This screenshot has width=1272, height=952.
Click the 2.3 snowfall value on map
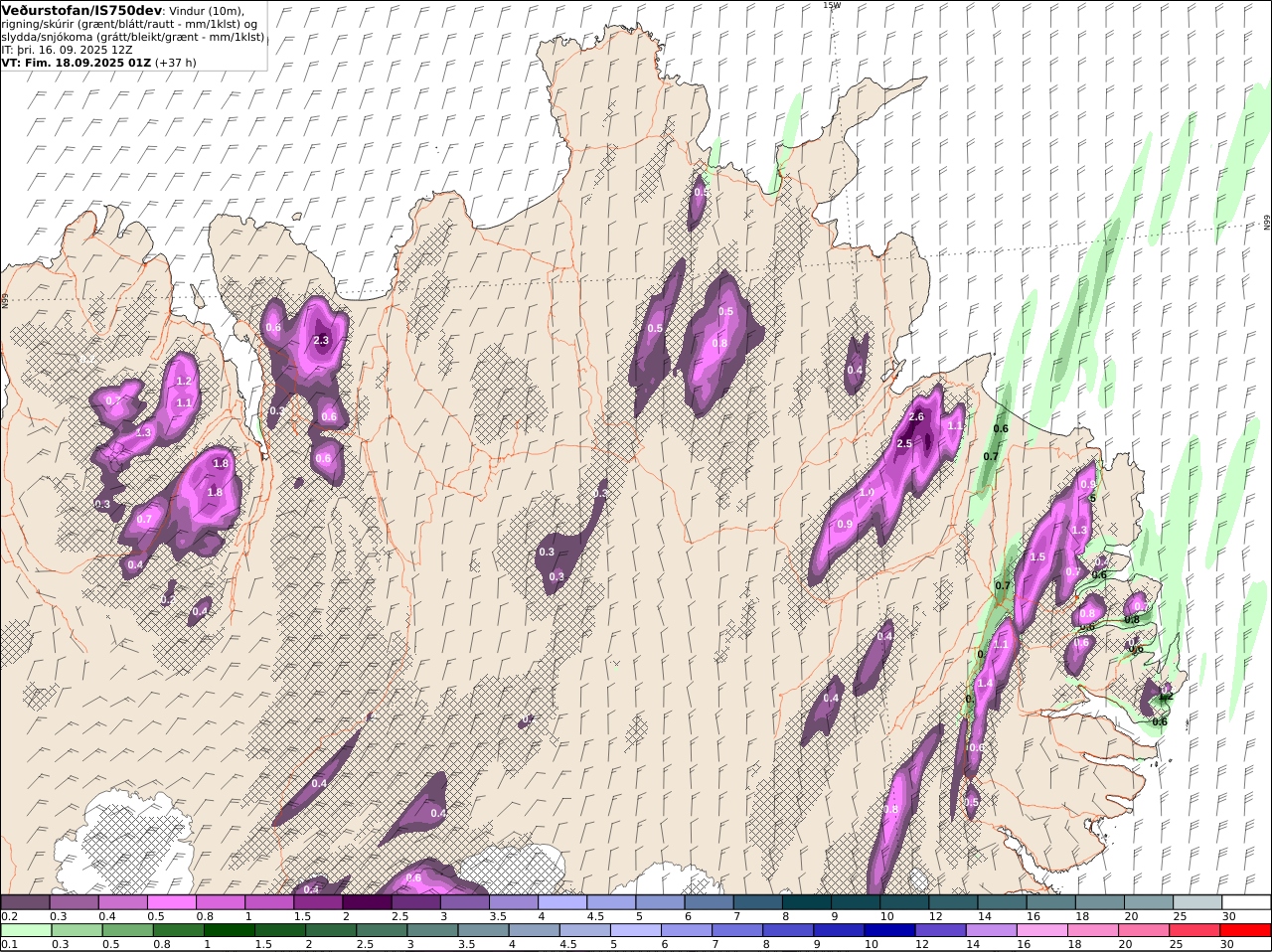point(320,340)
